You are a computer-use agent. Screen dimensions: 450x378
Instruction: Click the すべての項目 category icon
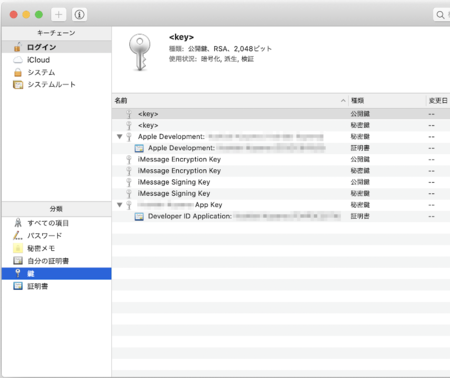click(18, 223)
